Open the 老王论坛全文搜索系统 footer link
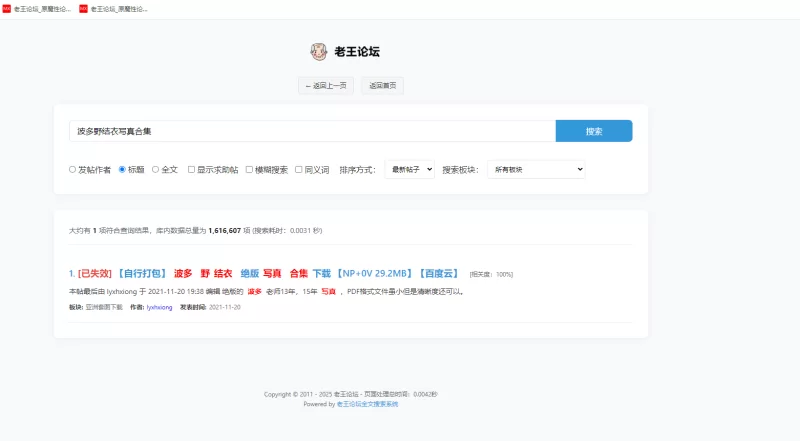This screenshot has height=441, width=800. click(x=368, y=404)
